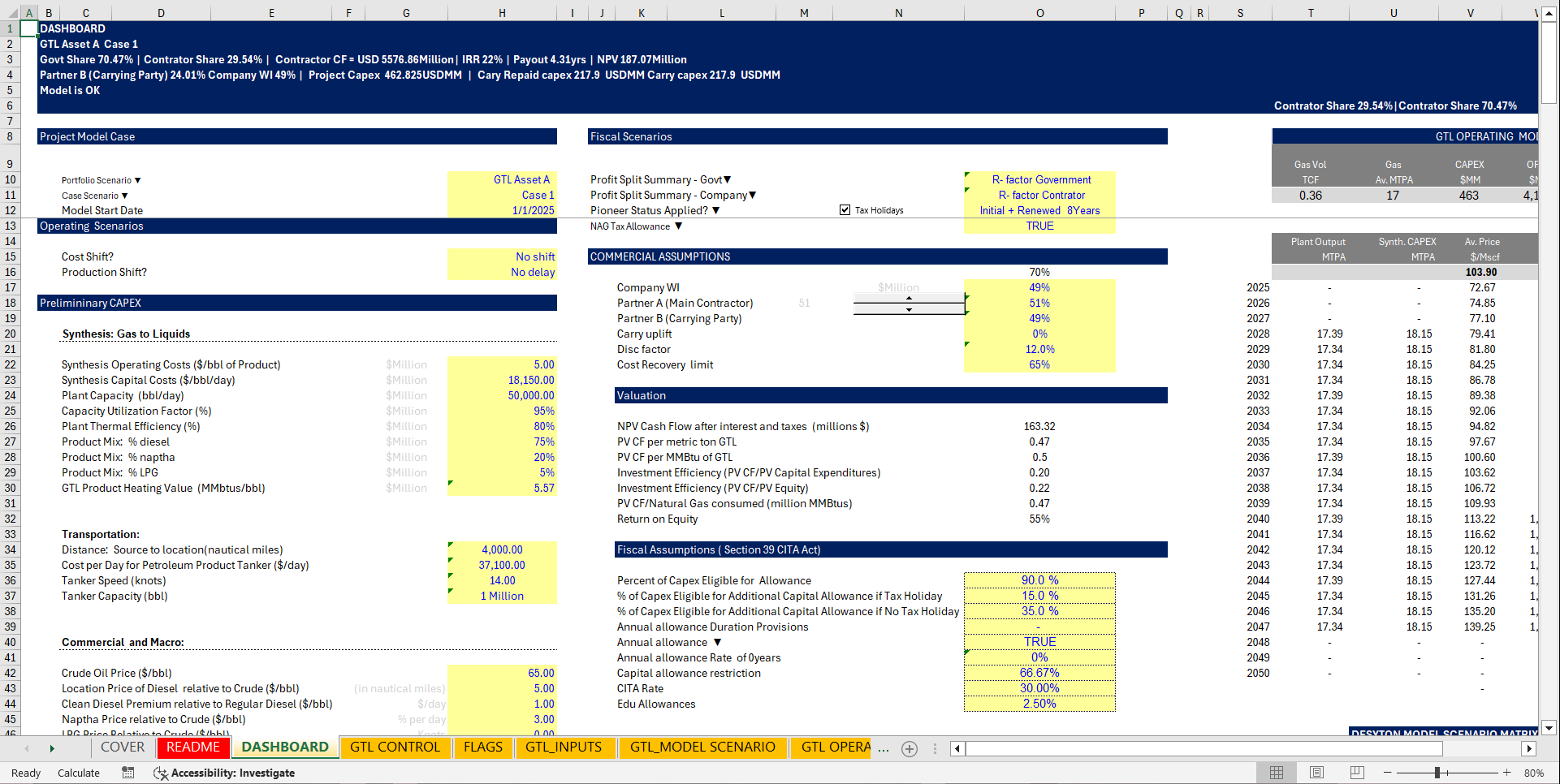Open Page Layout view
Image resolution: width=1560 pixels, height=784 pixels.
point(1316,773)
